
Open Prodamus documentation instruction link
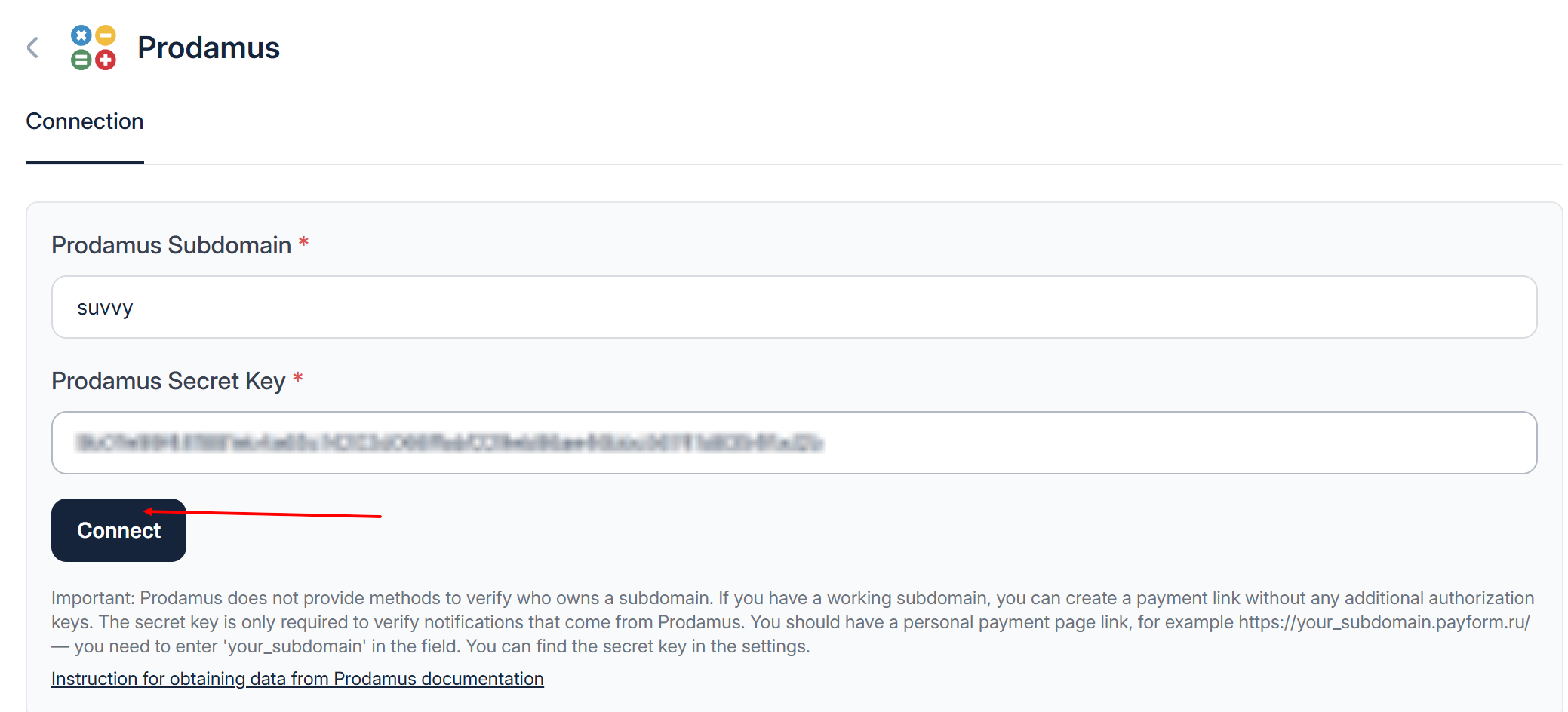297,679
